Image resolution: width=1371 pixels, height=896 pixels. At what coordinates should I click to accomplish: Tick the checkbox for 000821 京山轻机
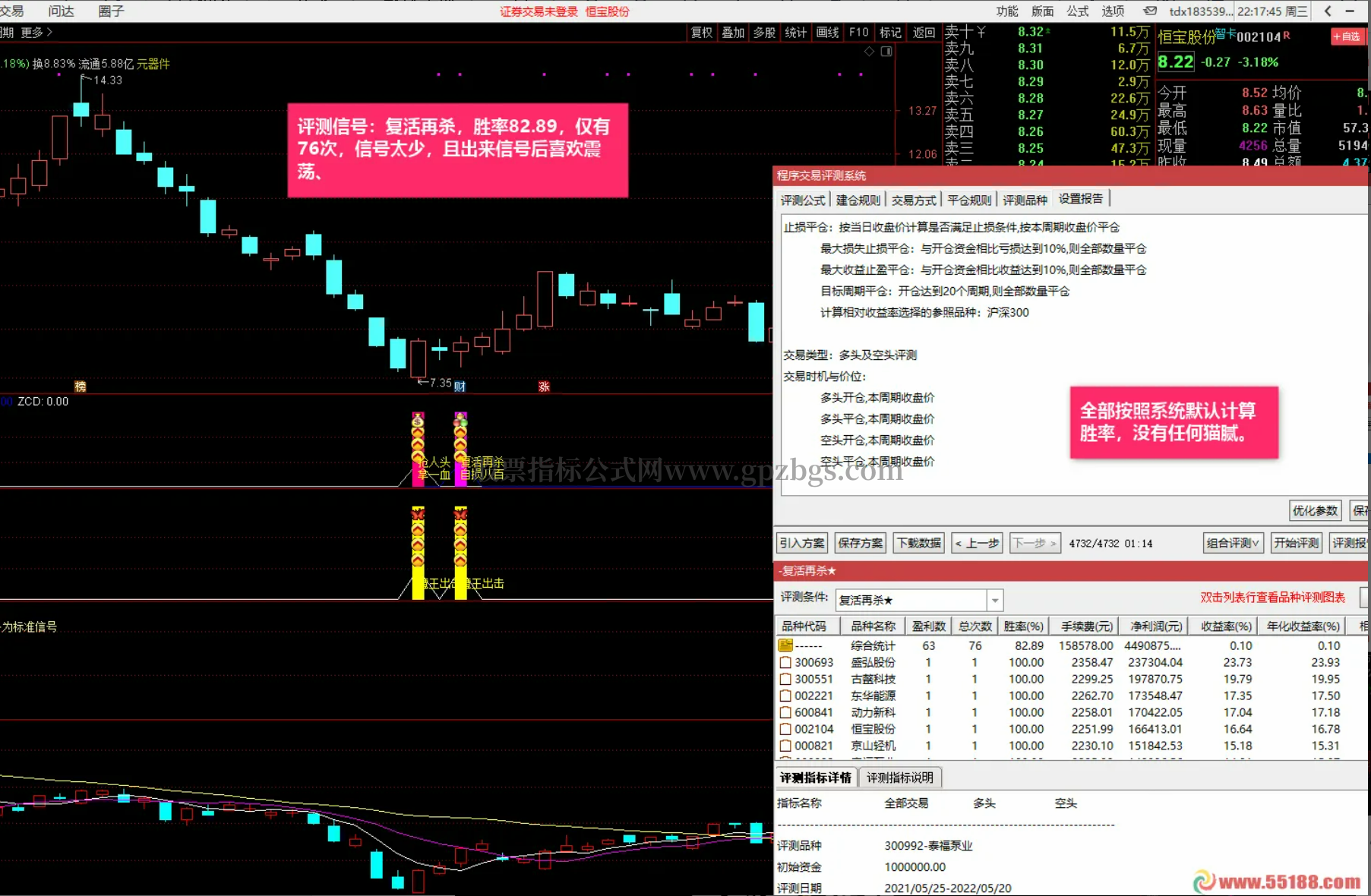coord(785,746)
